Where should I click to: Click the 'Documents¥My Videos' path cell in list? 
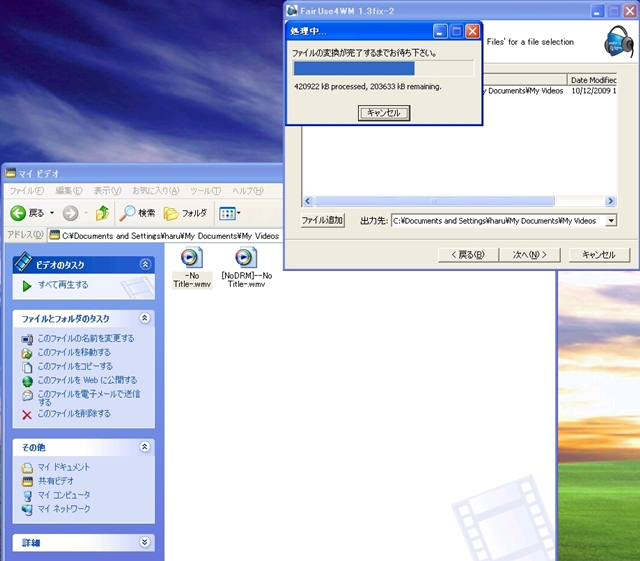click(x=526, y=91)
